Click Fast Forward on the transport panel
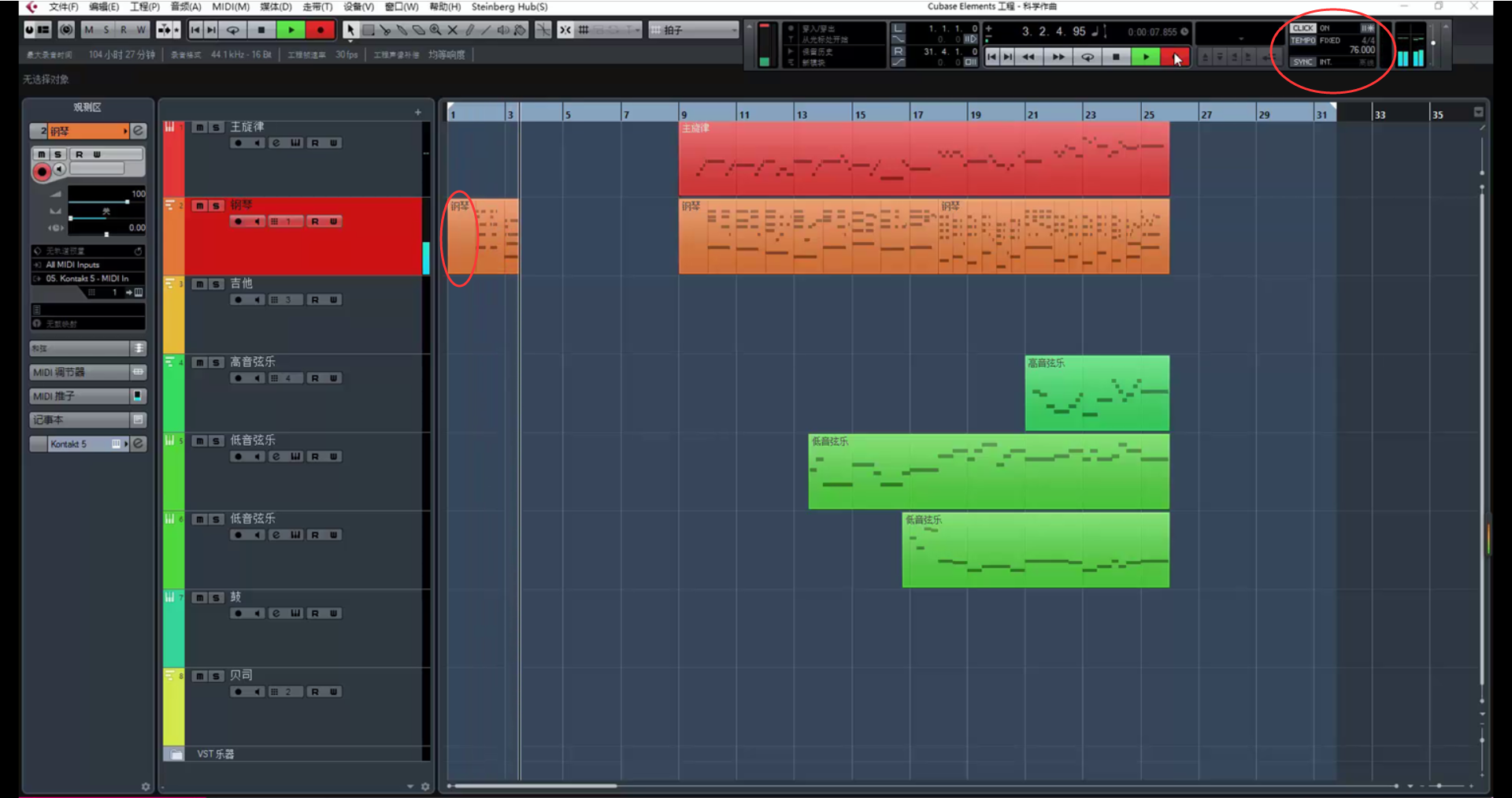This screenshot has height=798, width=1512. (1058, 57)
